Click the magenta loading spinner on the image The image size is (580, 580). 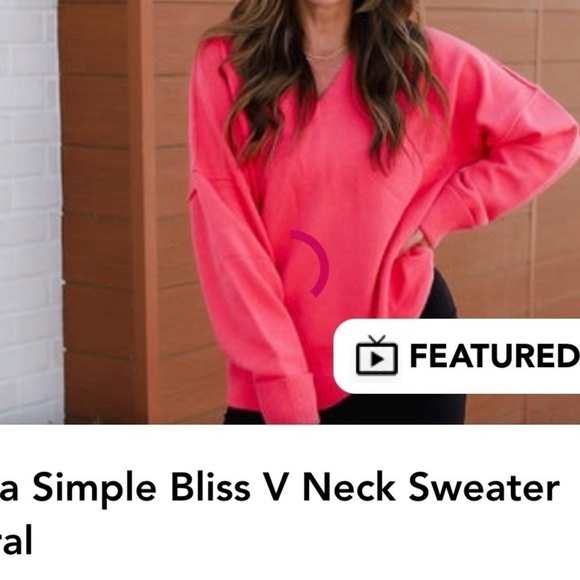[x=310, y=263]
